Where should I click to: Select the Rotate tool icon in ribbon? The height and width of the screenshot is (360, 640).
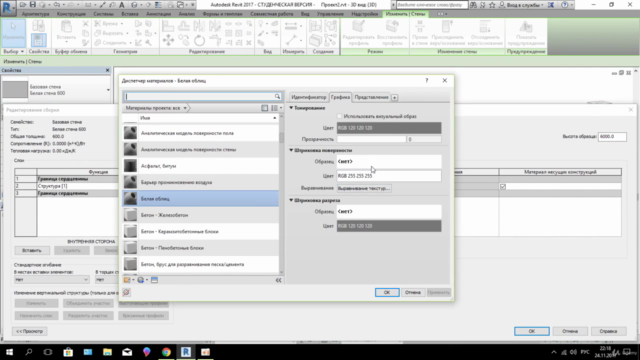199,40
